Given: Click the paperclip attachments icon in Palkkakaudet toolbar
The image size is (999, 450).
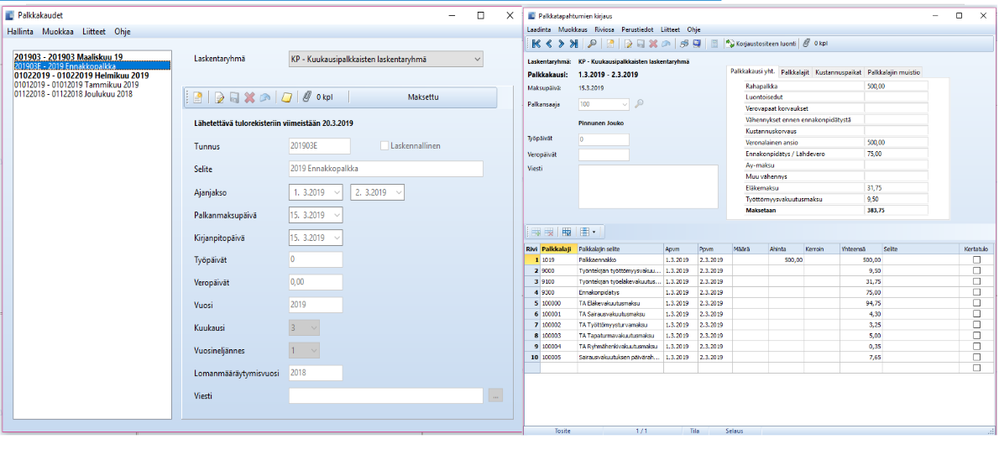Looking at the screenshot, I should tap(307, 98).
